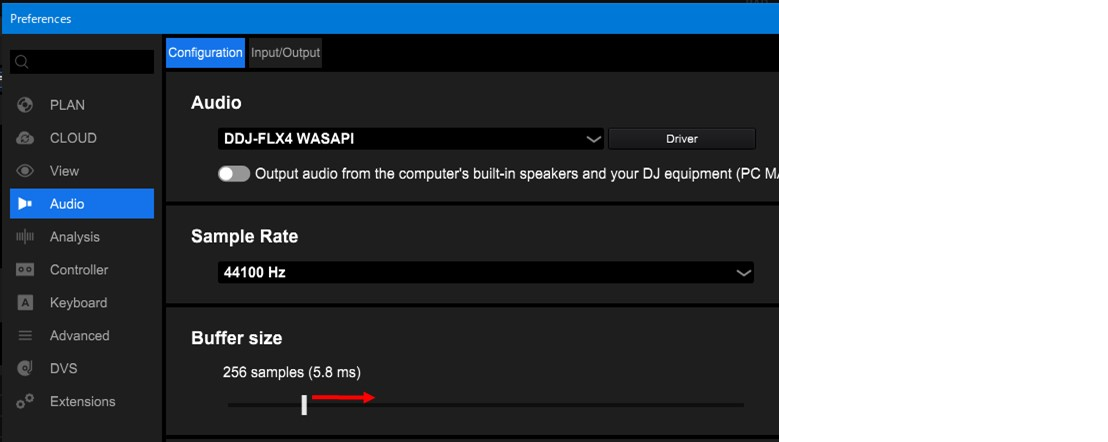Click the preferences search field

point(82,62)
